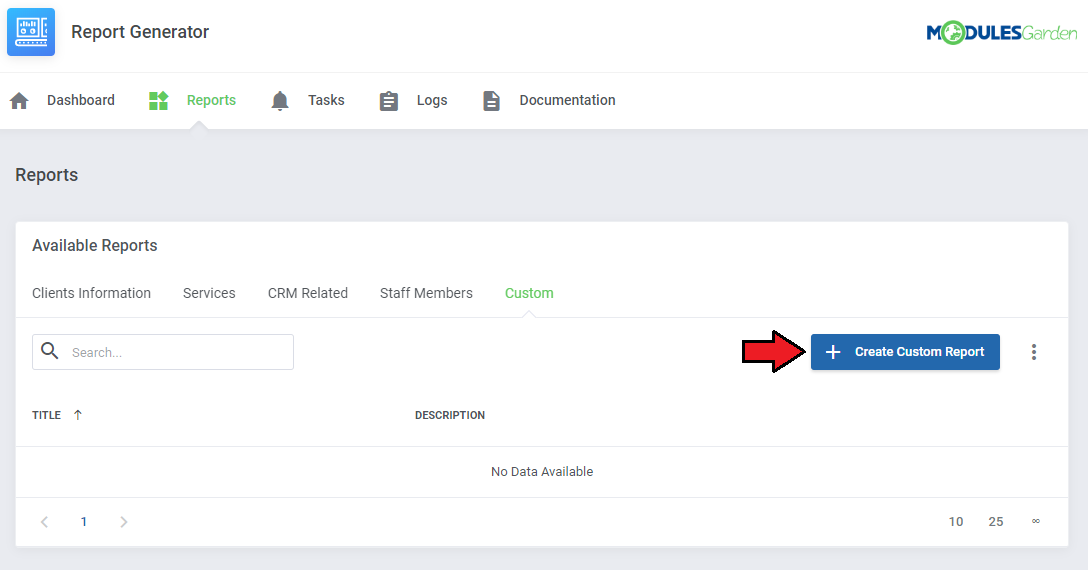The image size is (1088, 570).
Task: Show 10 entries per page
Action: (955, 521)
